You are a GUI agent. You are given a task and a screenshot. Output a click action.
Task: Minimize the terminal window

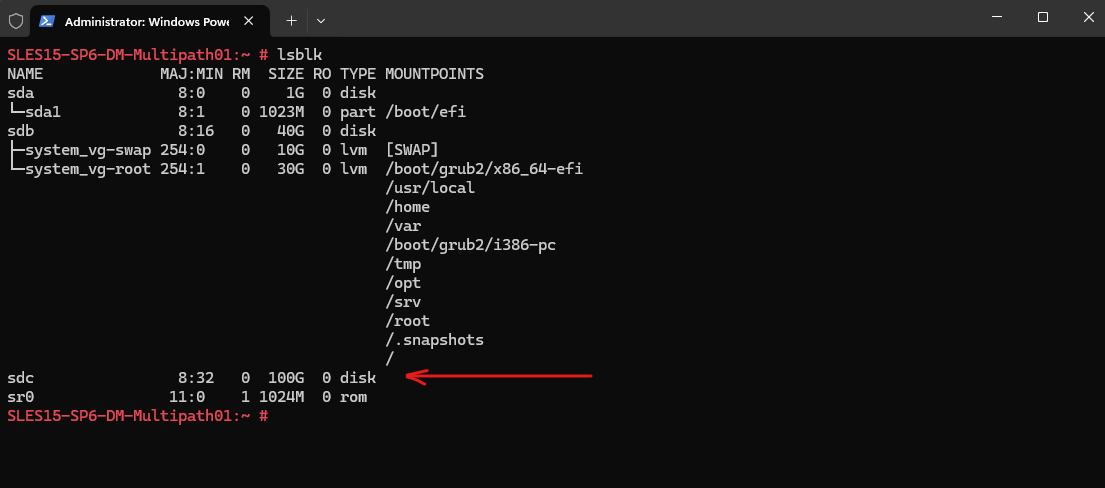[x=996, y=17]
